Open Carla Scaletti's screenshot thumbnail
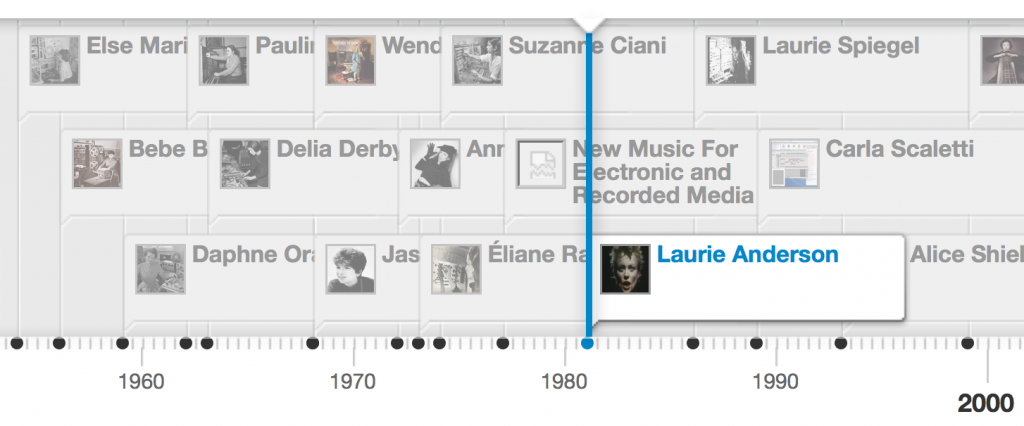 (x=794, y=164)
